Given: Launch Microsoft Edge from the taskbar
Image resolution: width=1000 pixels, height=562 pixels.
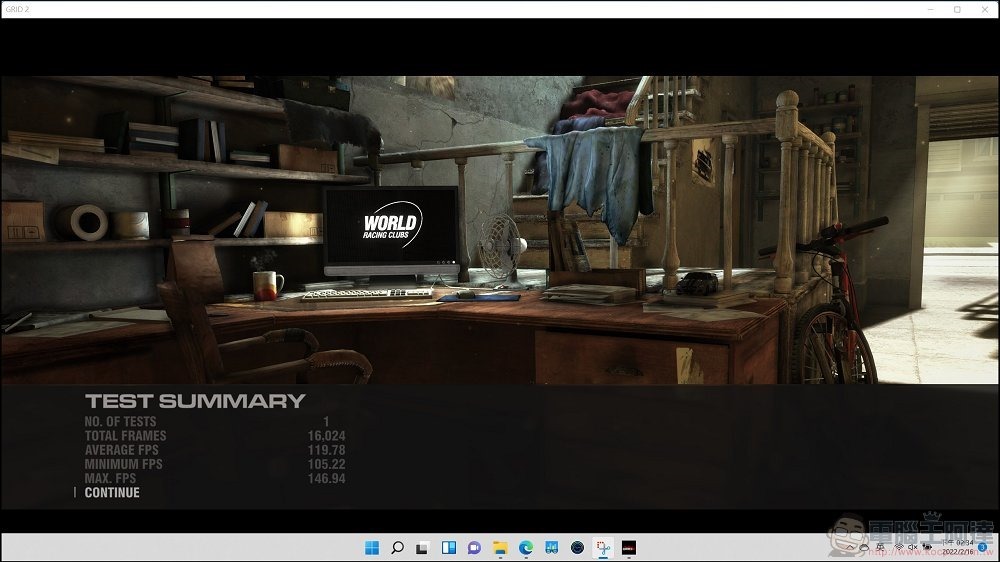Looking at the screenshot, I should click(x=526, y=547).
